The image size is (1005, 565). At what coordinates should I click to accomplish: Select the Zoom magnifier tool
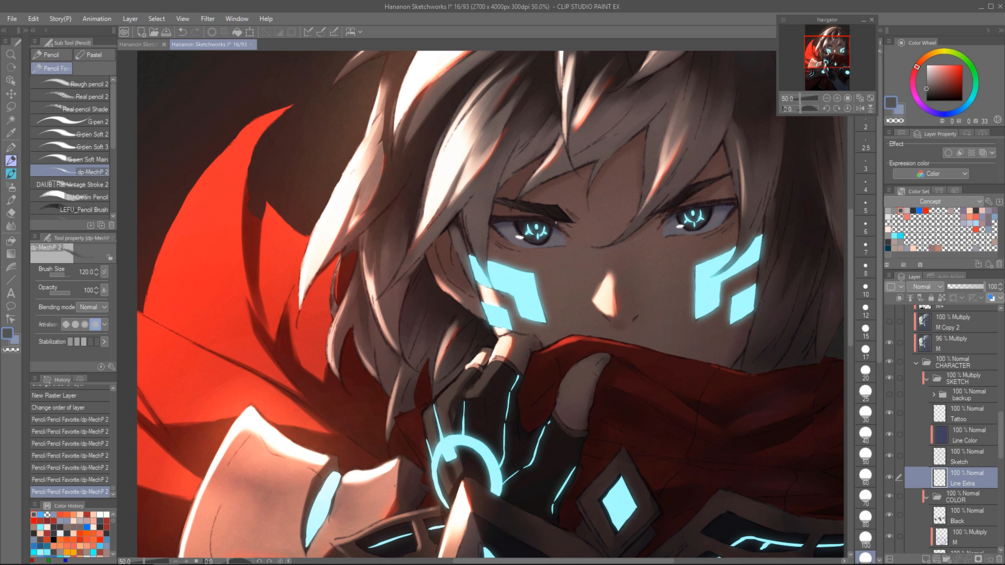click(11, 55)
